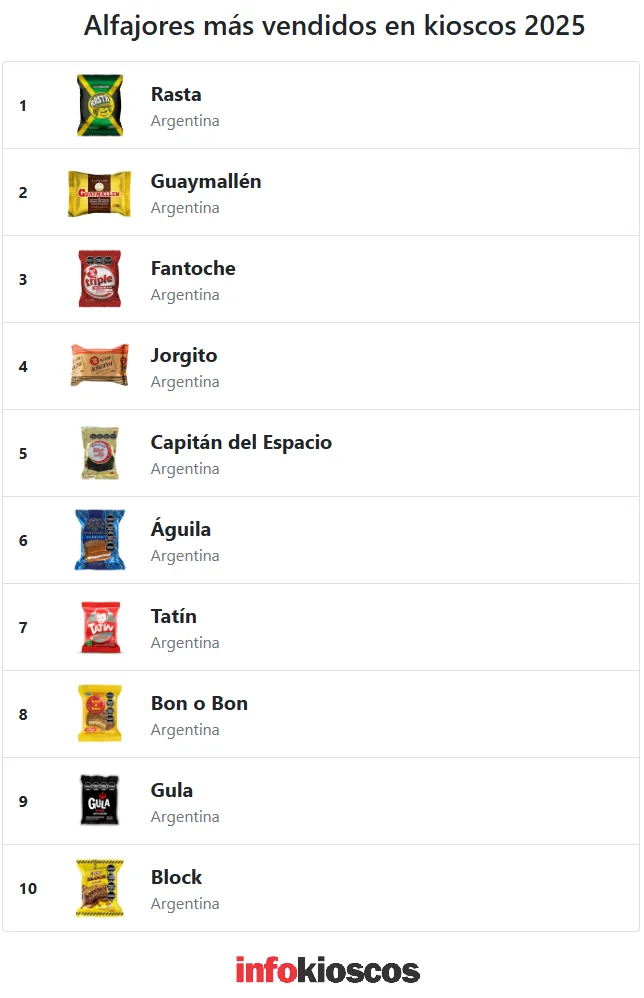The height and width of the screenshot is (998, 644).
Task: Open the Jorgito alfajor package picture
Action: tap(100, 366)
